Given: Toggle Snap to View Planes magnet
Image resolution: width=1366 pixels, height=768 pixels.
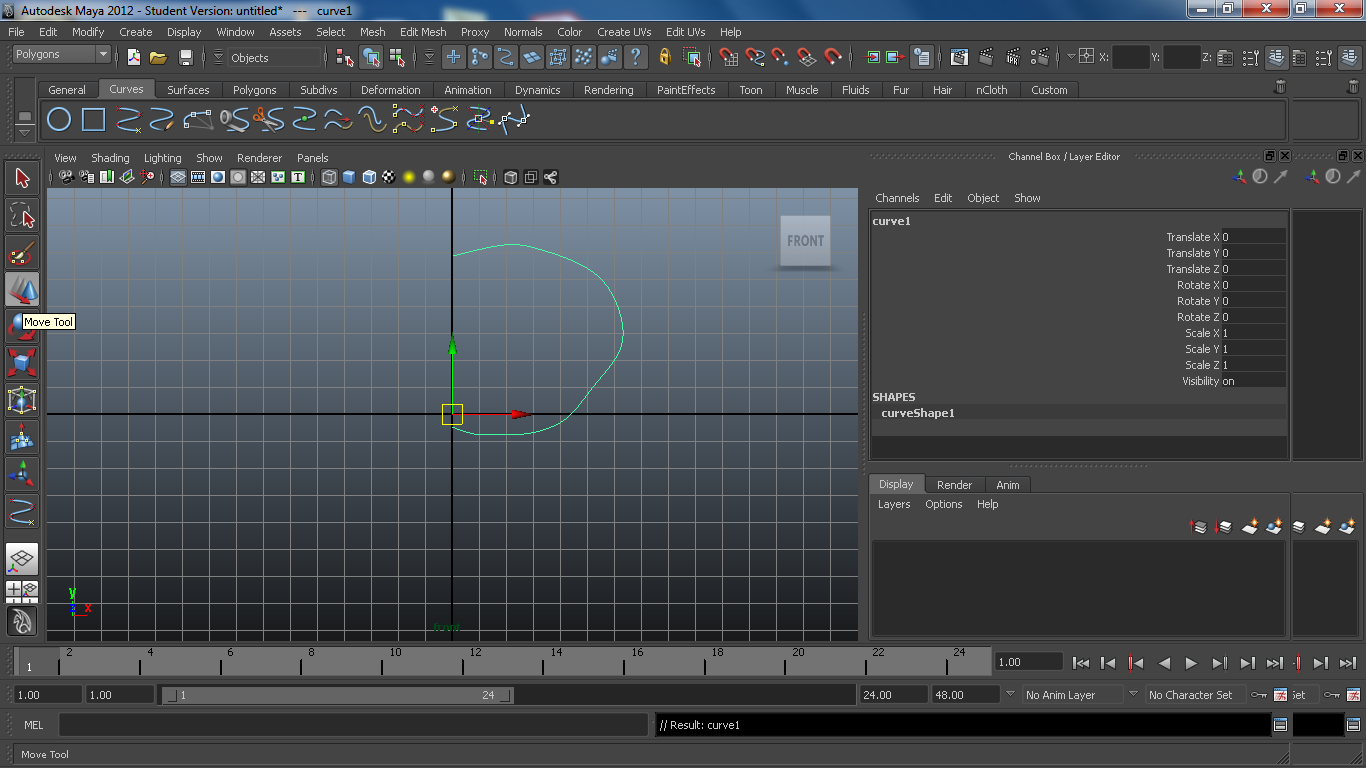Looking at the screenshot, I should [x=806, y=57].
